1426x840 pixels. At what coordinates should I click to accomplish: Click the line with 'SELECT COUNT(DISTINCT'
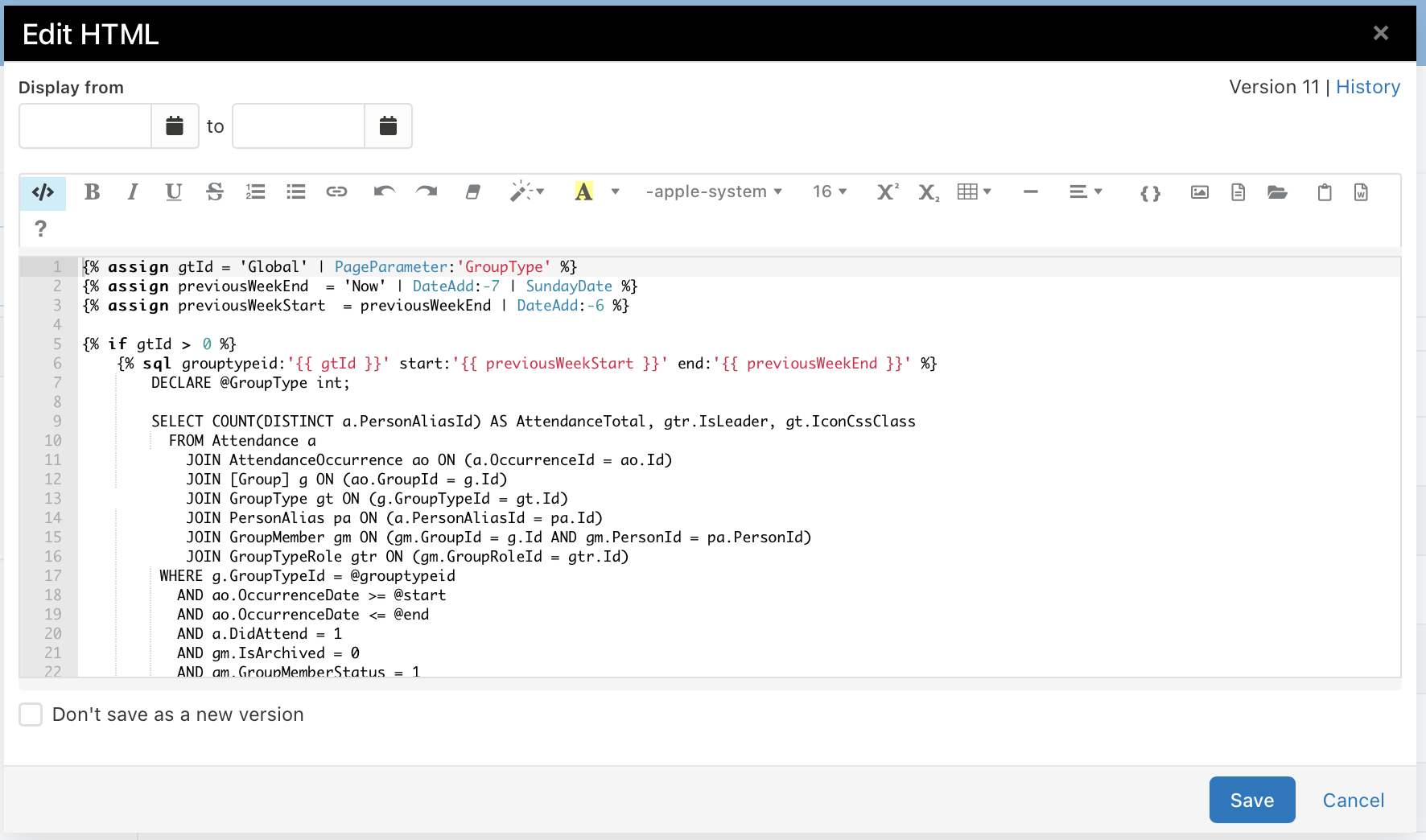pyautogui.click(x=534, y=422)
